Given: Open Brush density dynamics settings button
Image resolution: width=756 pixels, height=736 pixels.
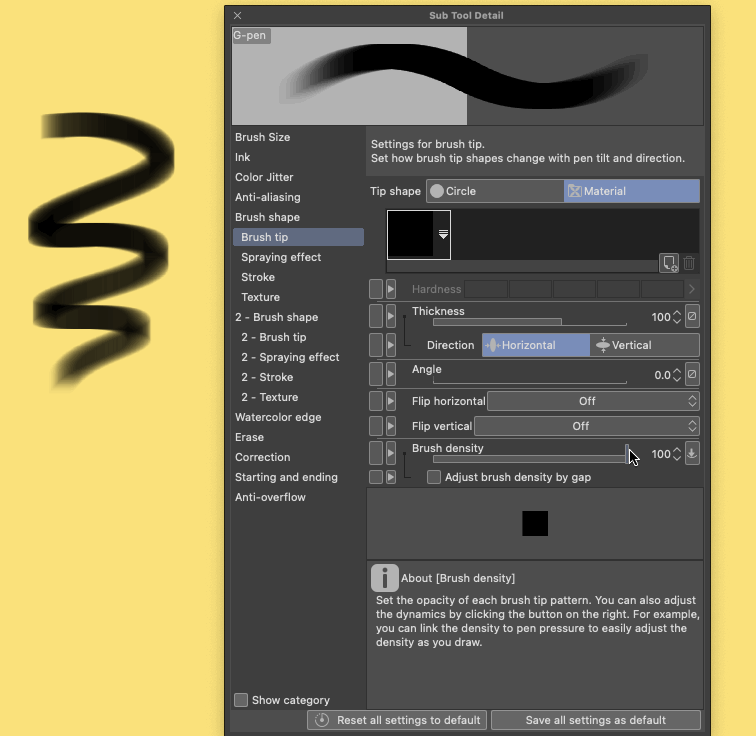Looking at the screenshot, I should point(692,454).
